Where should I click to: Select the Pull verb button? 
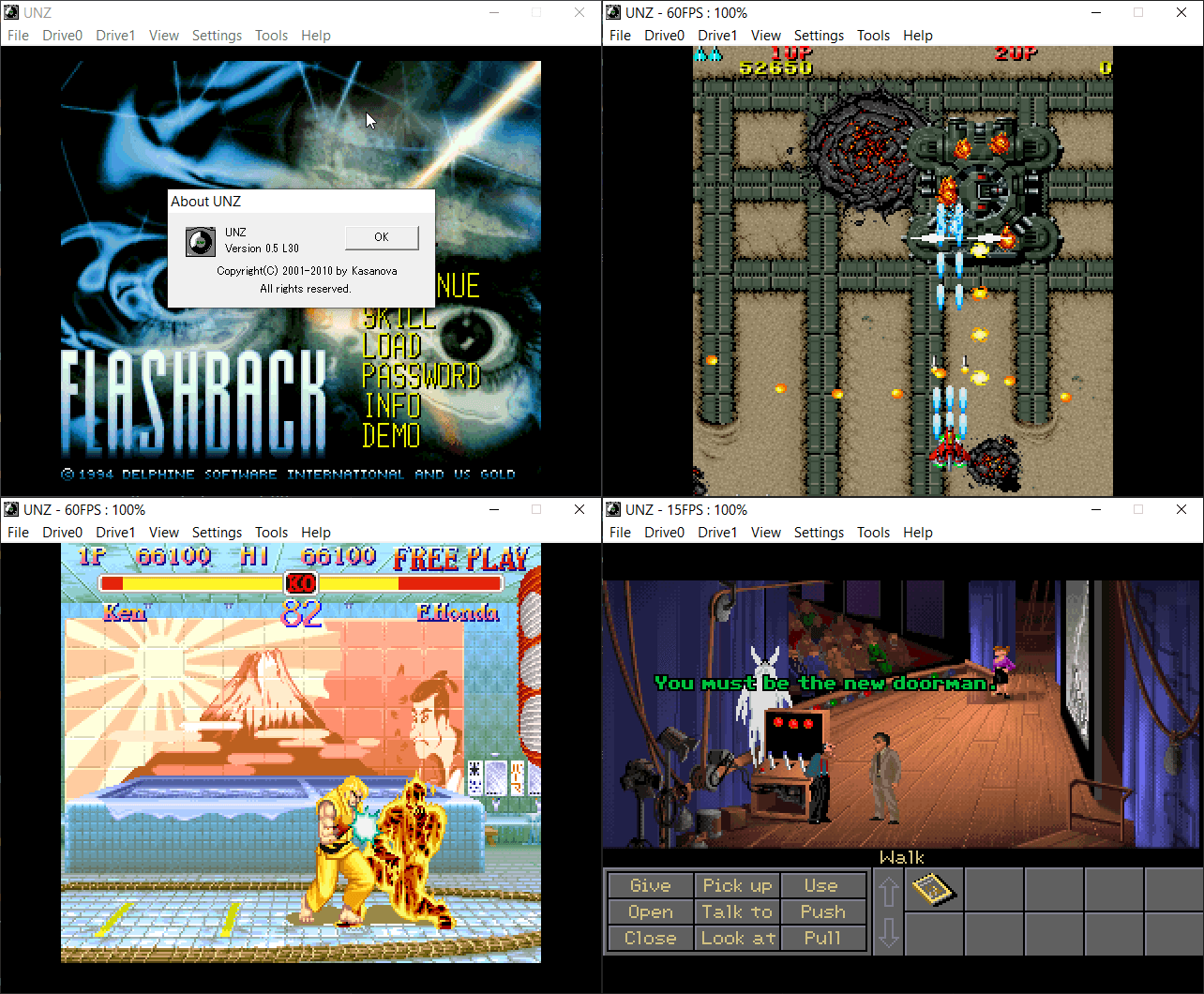[x=821, y=938]
